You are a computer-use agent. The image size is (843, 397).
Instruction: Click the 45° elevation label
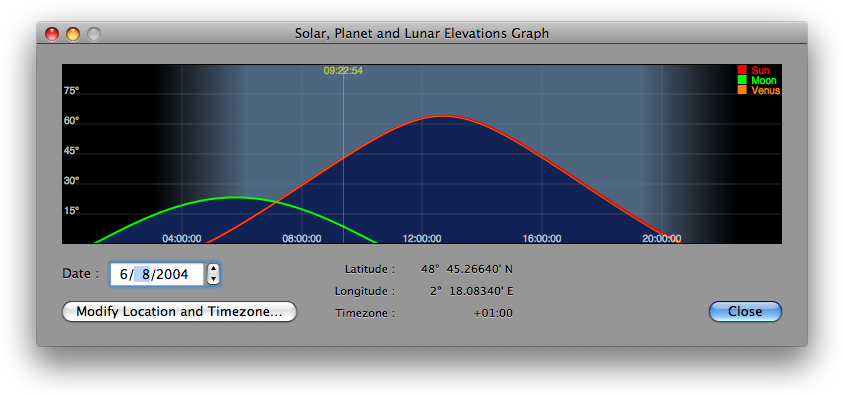pos(71,151)
